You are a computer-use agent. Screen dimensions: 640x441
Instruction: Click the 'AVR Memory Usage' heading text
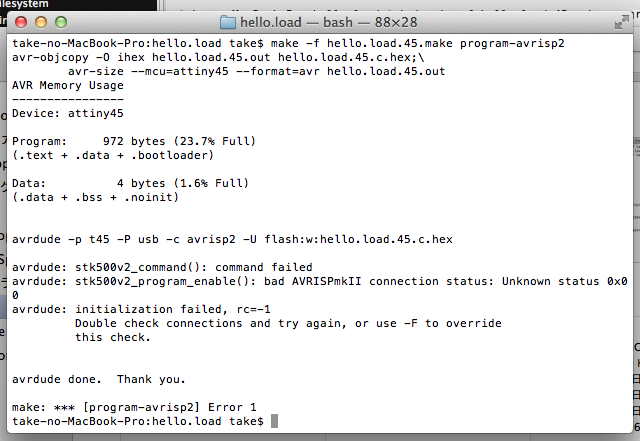click(68, 85)
